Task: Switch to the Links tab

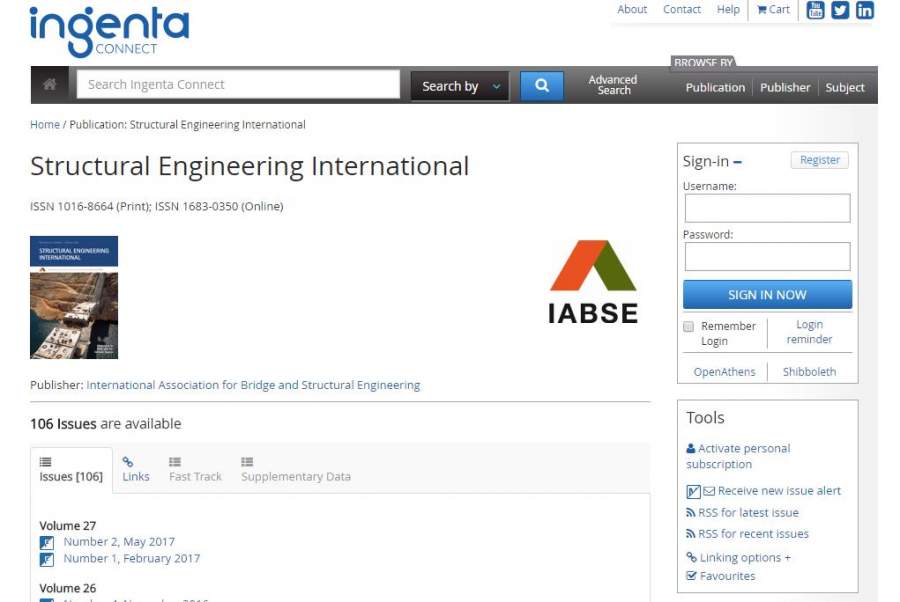Action: (x=136, y=469)
